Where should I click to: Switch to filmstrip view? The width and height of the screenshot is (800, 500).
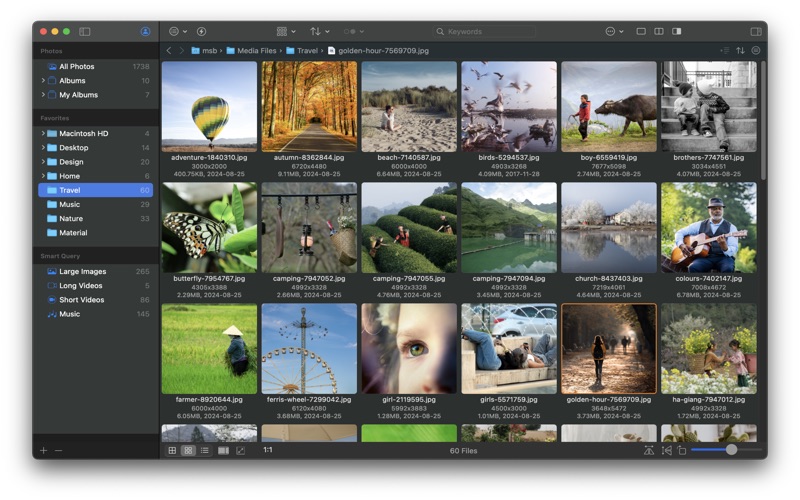click(x=223, y=451)
